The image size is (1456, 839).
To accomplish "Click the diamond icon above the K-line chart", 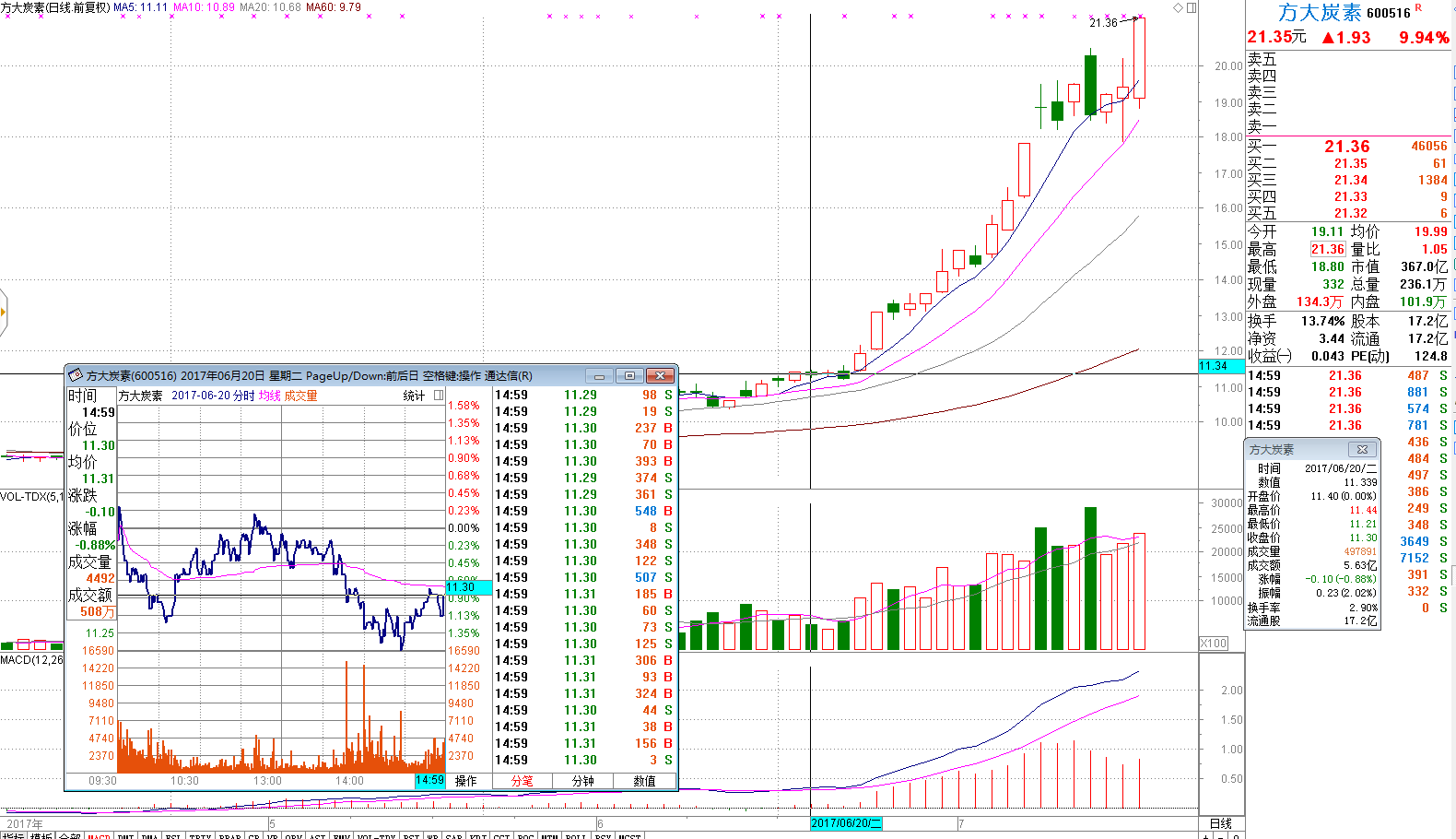I will (x=1178, y=7).
